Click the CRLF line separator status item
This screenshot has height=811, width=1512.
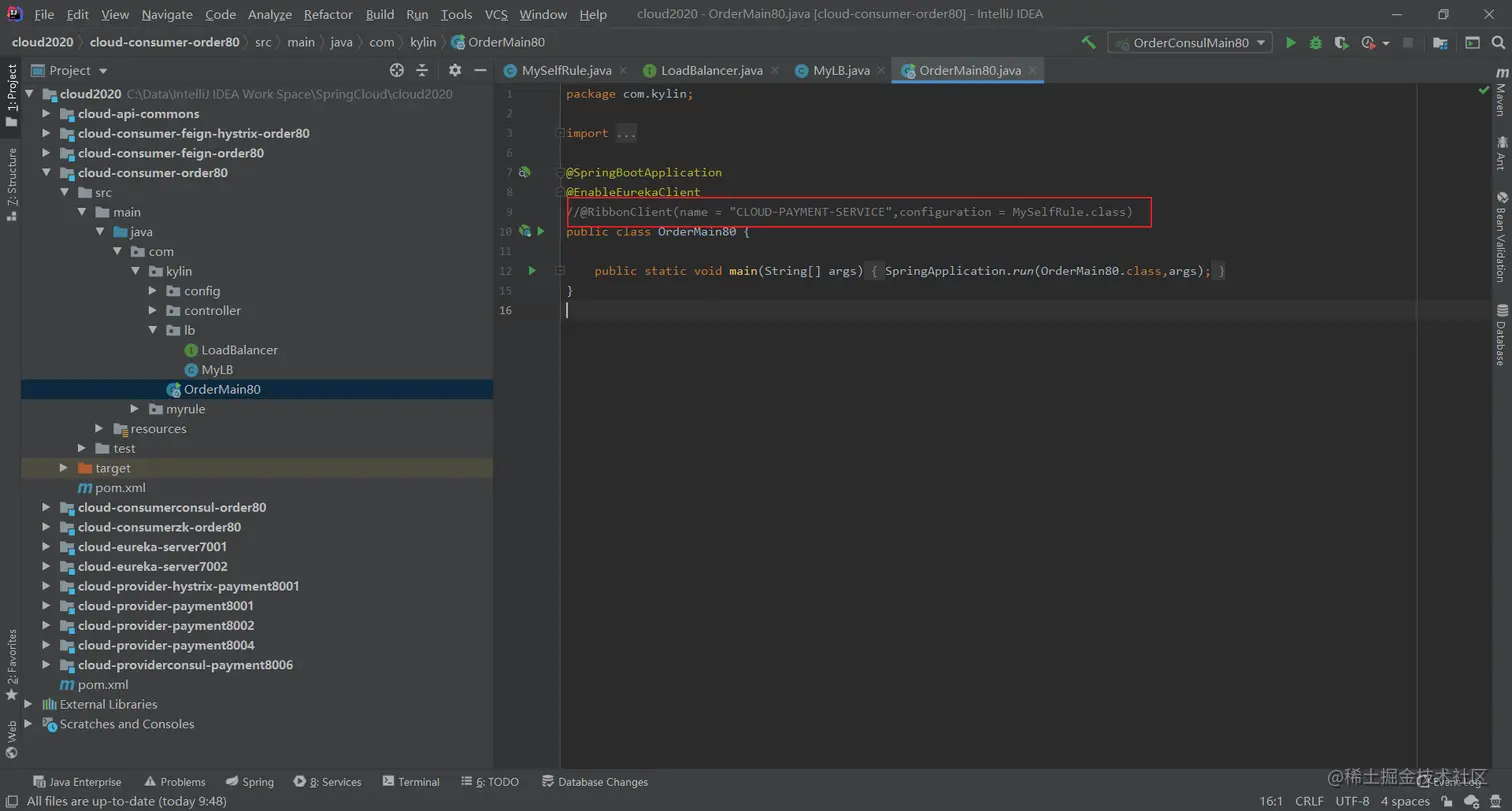(1309, 801)
